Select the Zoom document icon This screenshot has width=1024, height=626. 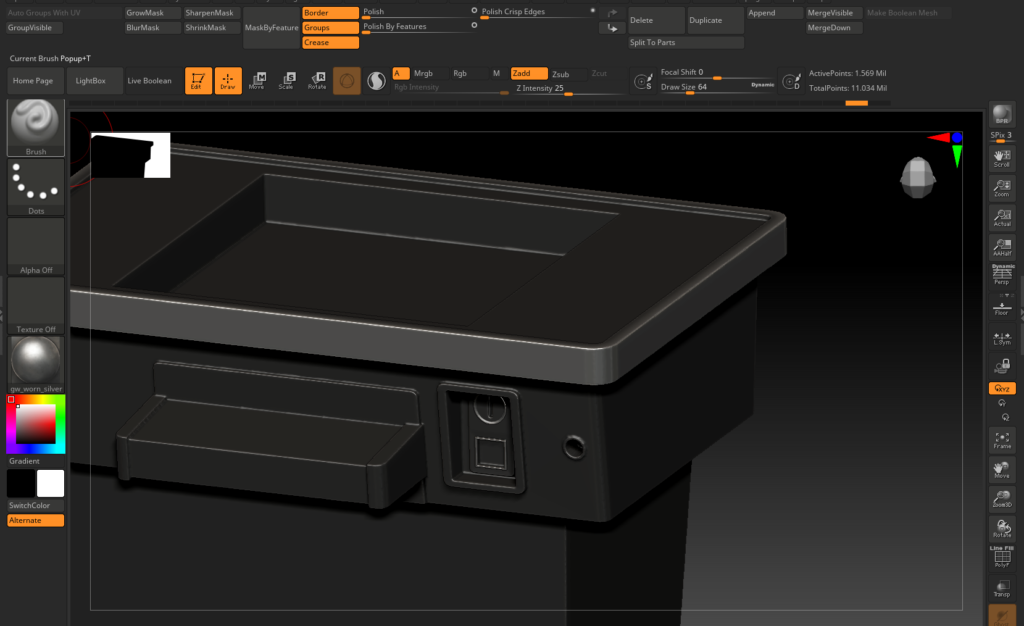[1002, 188]
